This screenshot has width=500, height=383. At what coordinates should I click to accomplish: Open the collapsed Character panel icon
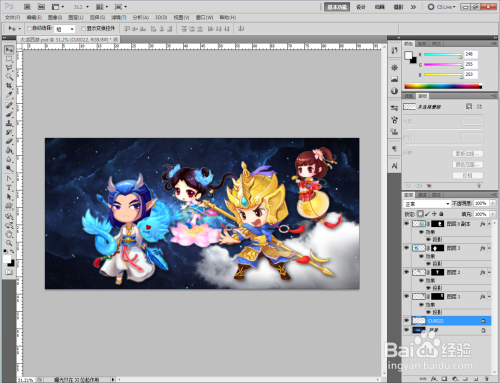click(x=394, y=166)
